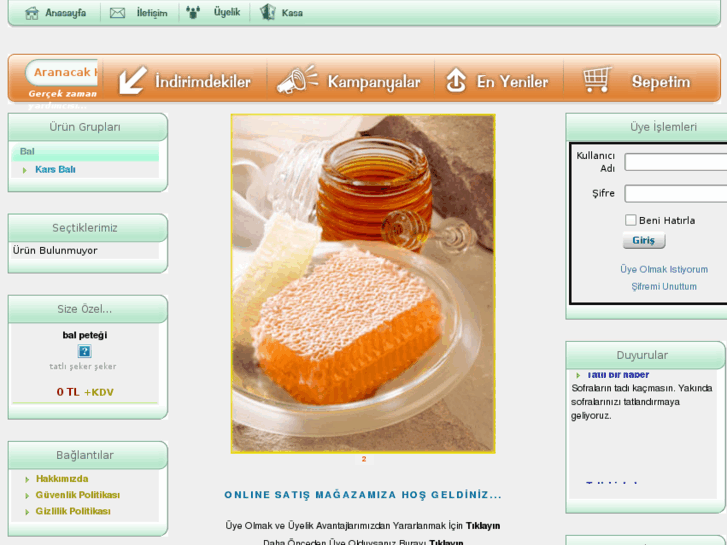Open the Gizlilik Politikası link
Image resolution: width=727 pixels, height=545 pixels.
click(73, 512)
